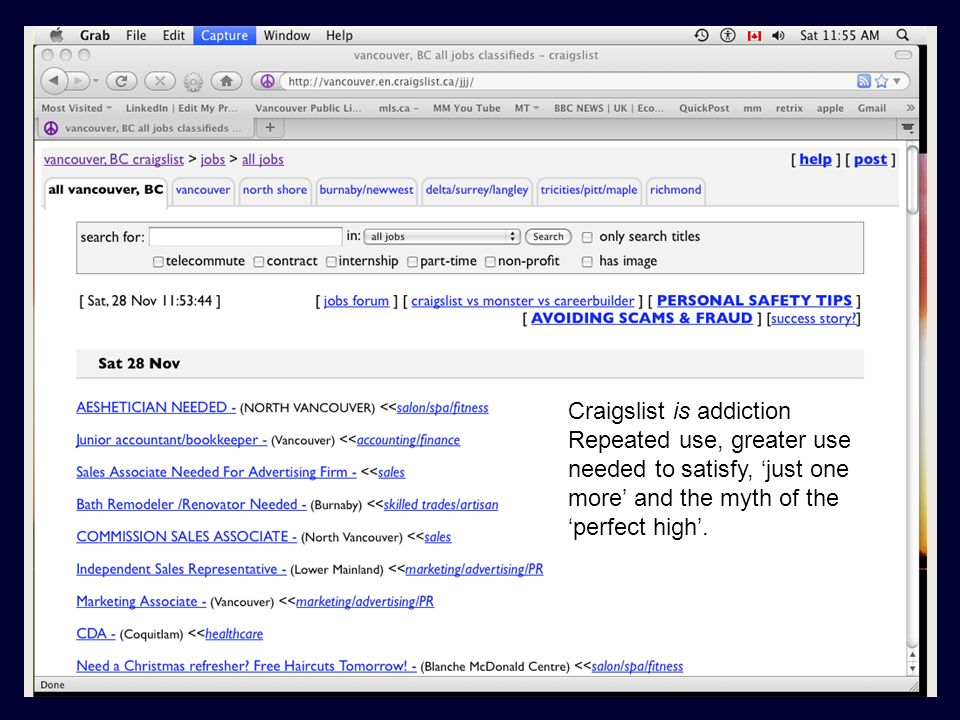Open the address bar history dropdown arrow

point(897,81)
